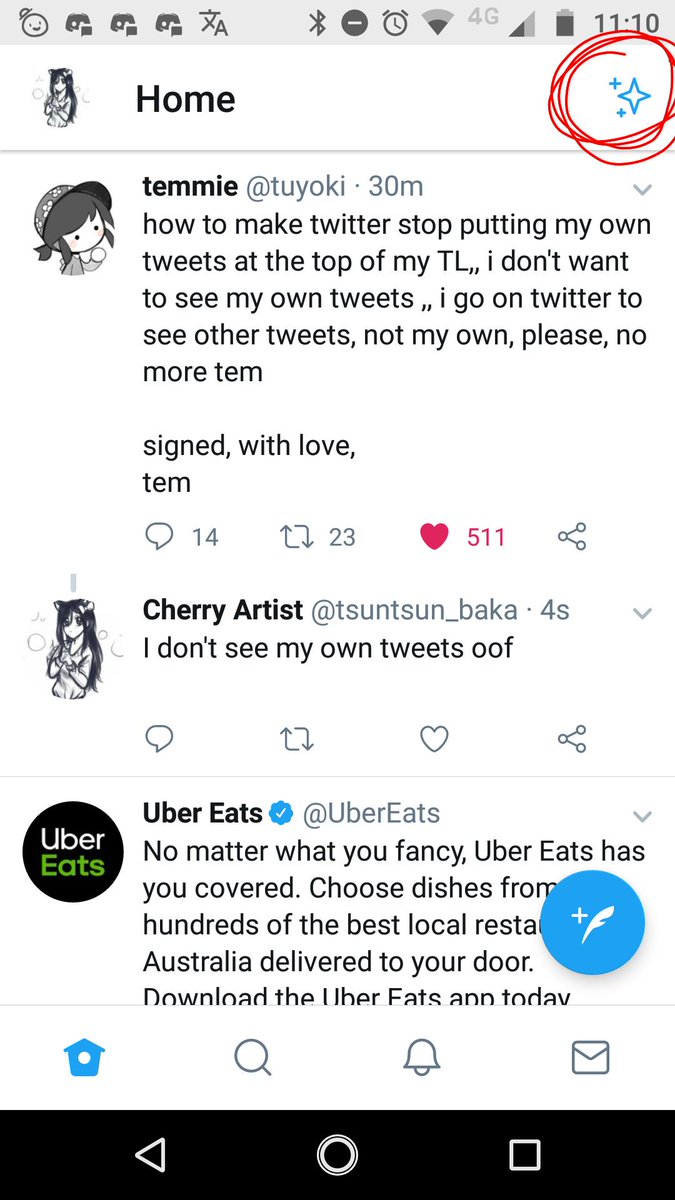Share Cherry Artist's tweet
The height and width of the screenshot is (1200, 675).
pyautogui.click(x=572, y=739)
